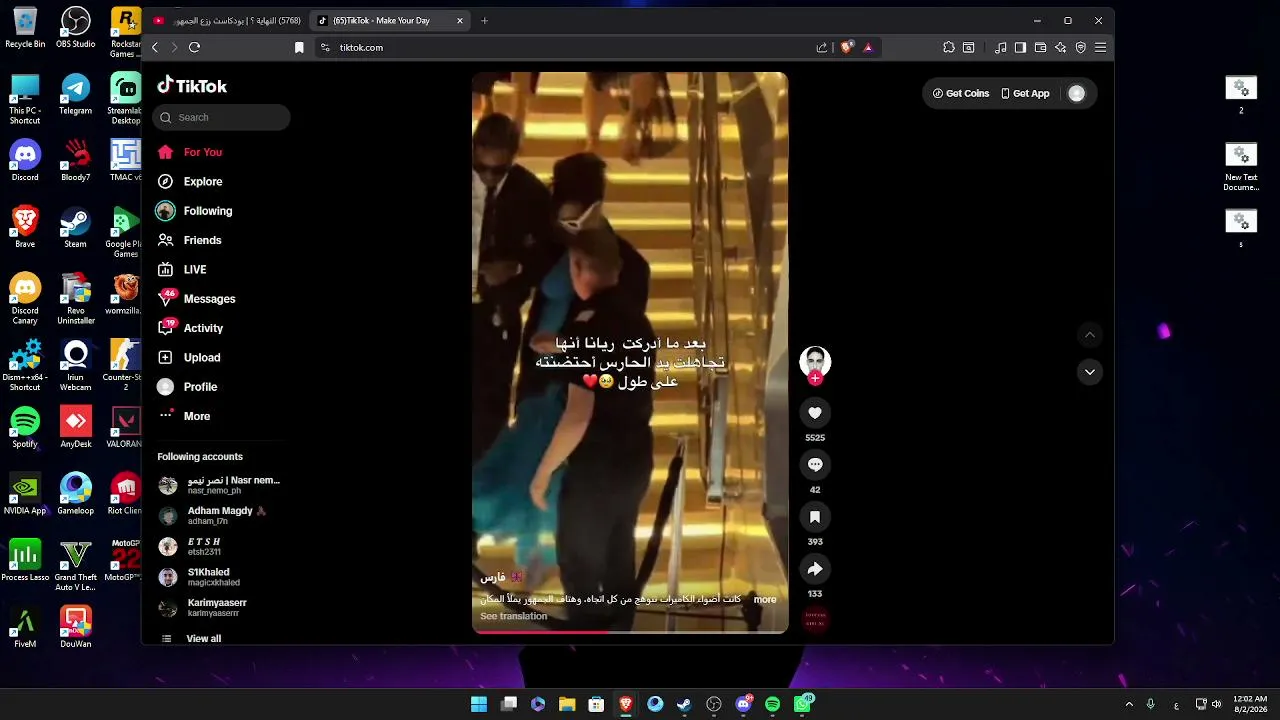Open Spotify from the taskbar
This screenshot has width=1280, height=720.
tap(772, 704)
